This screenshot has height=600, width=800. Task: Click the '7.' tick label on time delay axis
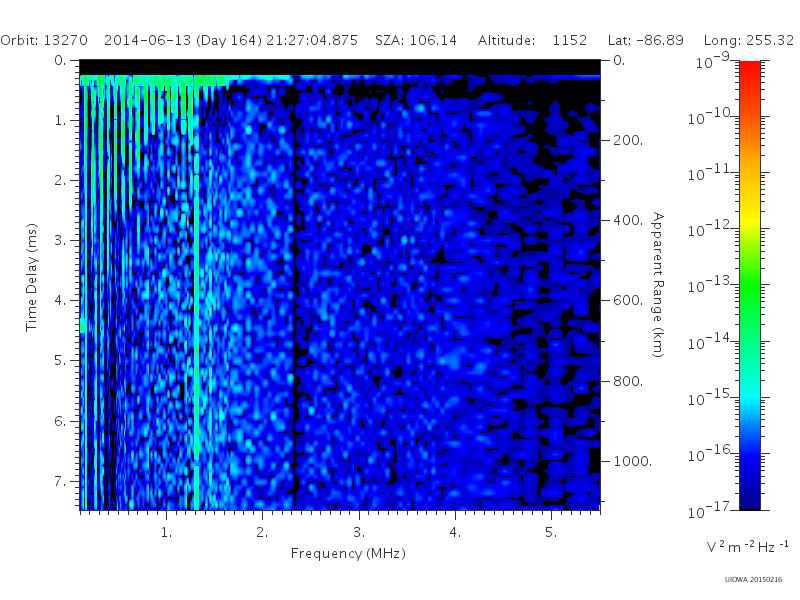point(61,481)
